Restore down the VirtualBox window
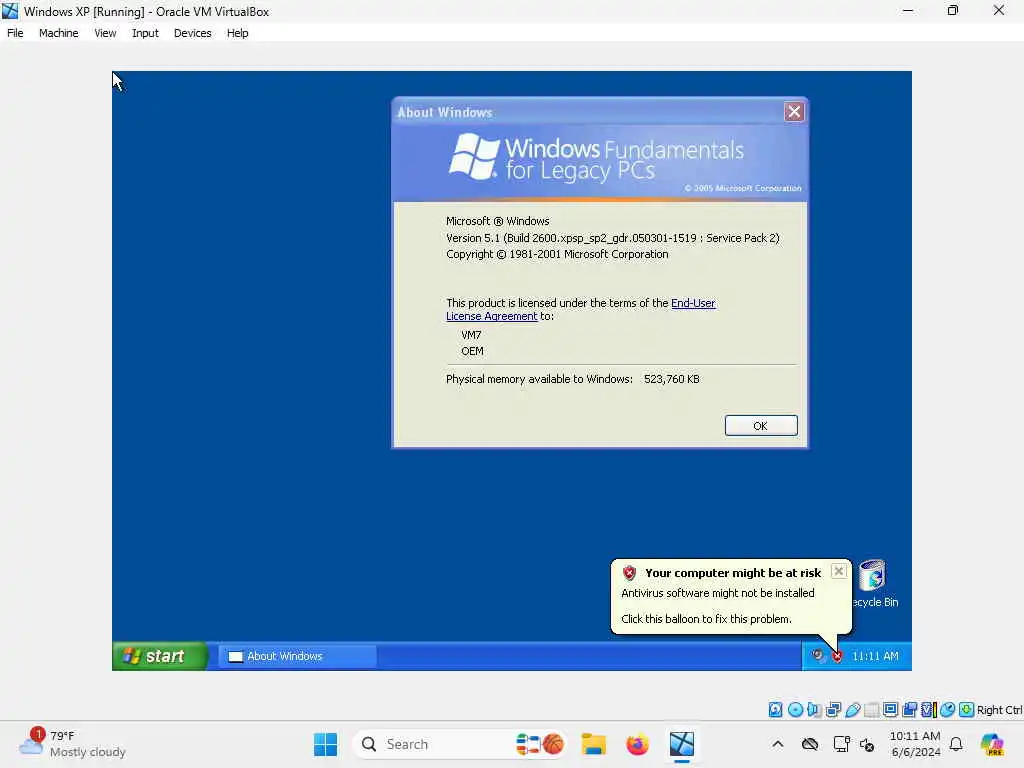This screenshot has height=768, width=1024. pos(953,10)
